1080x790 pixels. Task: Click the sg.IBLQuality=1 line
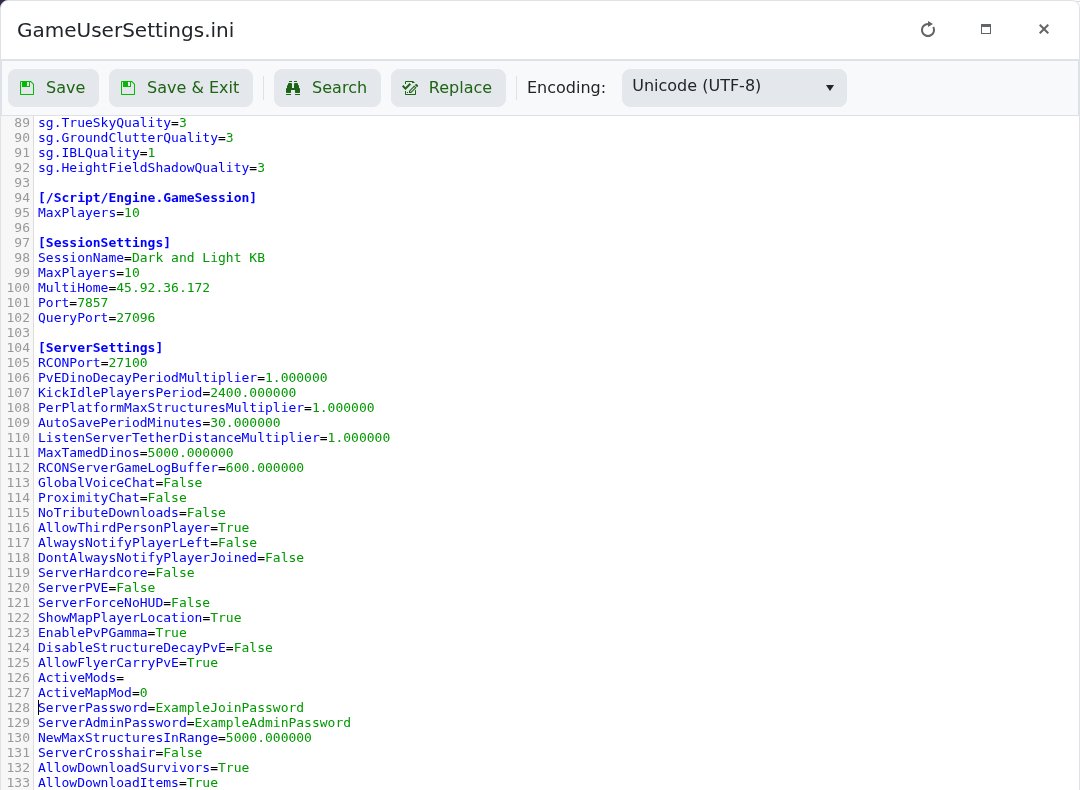click(96, 153)
